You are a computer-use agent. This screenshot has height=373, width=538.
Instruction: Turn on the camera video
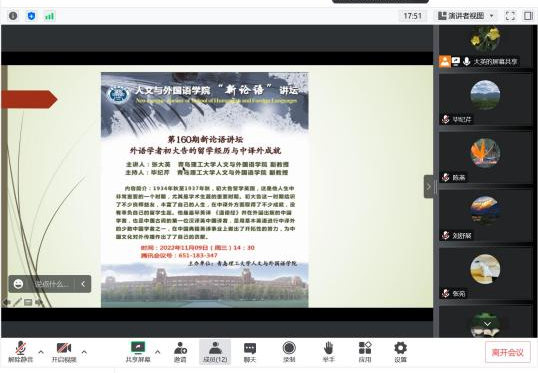pos(64,352)
